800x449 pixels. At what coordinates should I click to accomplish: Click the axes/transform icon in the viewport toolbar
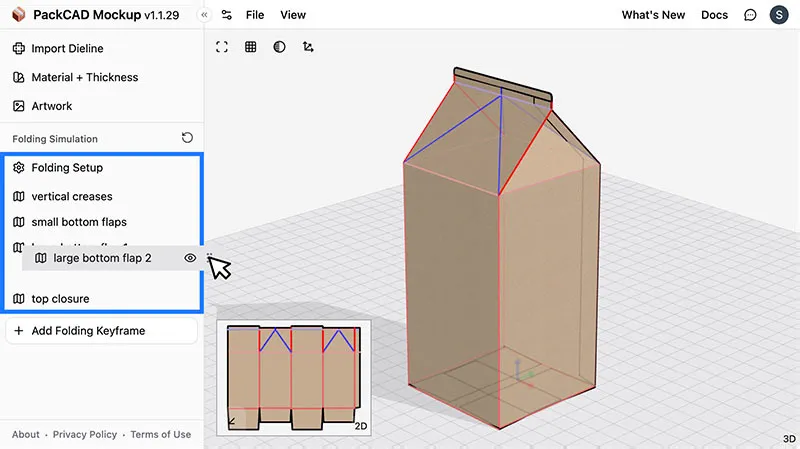308,47
